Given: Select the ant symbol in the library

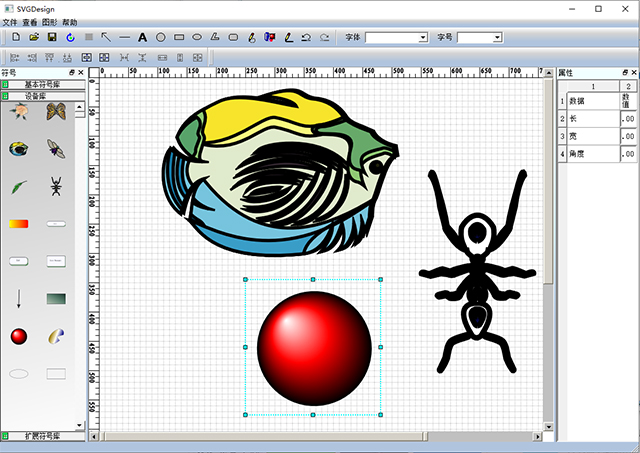Looking at the screenshot, I should (56, 186).
